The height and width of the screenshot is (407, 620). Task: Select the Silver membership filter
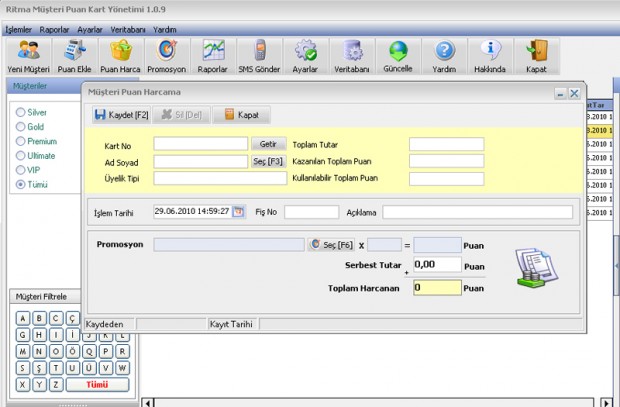pyautogui.click(x=31, y=112)
